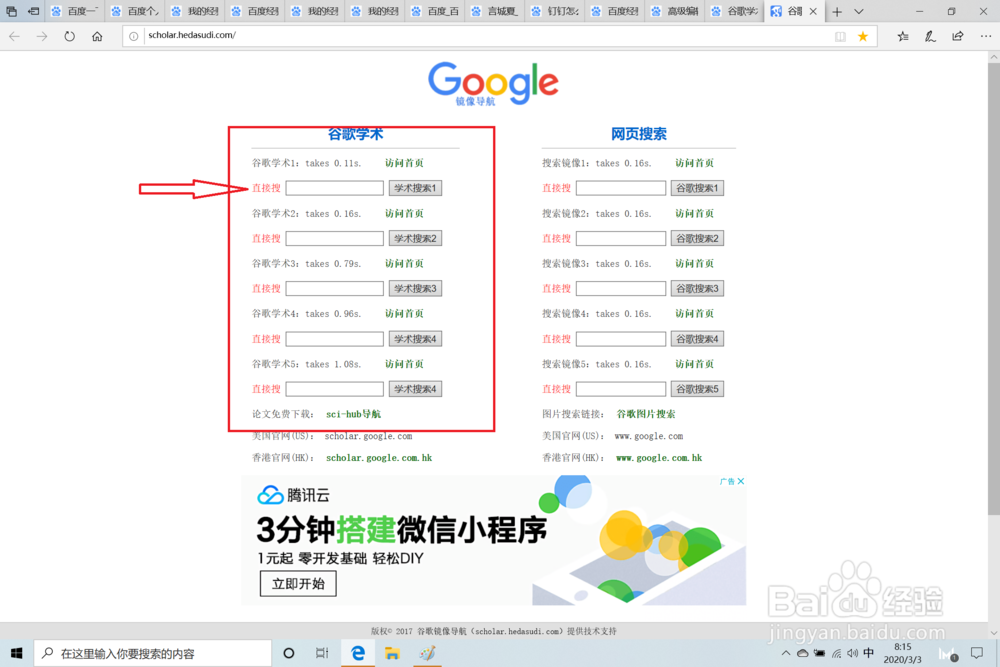The height and width of the screenshot is (667, 1000).
Task: Expand hidden system tray icons
Action: 786,653
